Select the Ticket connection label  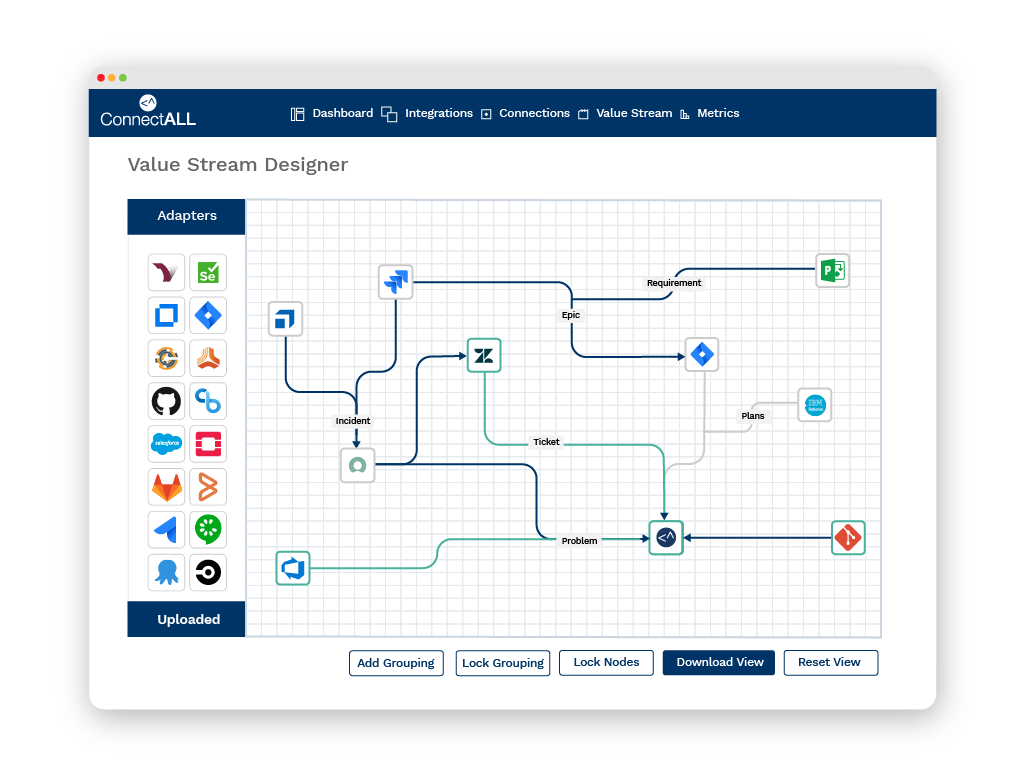[546, 442]
